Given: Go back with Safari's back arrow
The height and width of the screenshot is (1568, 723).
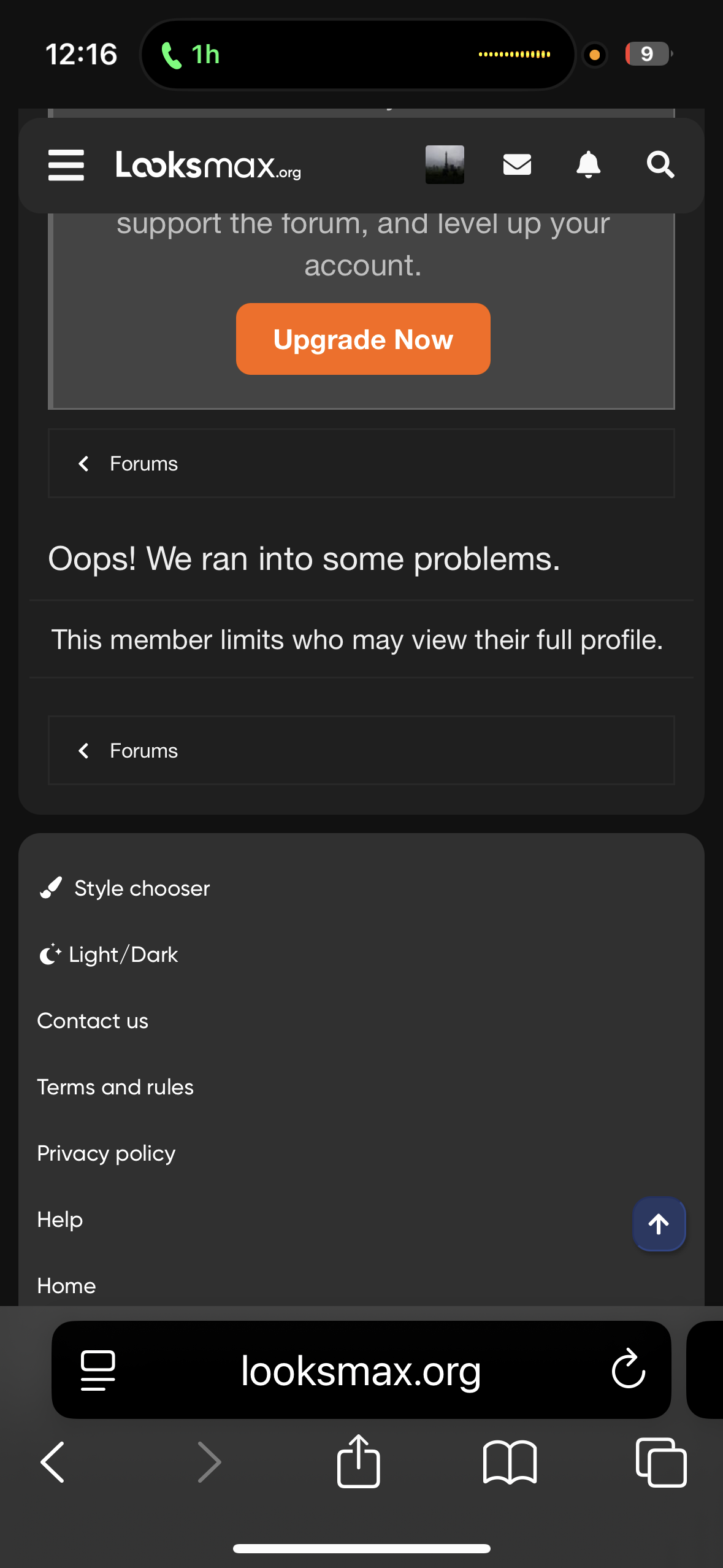Looking at the screenshot, I should click(x=53, y=1462).
